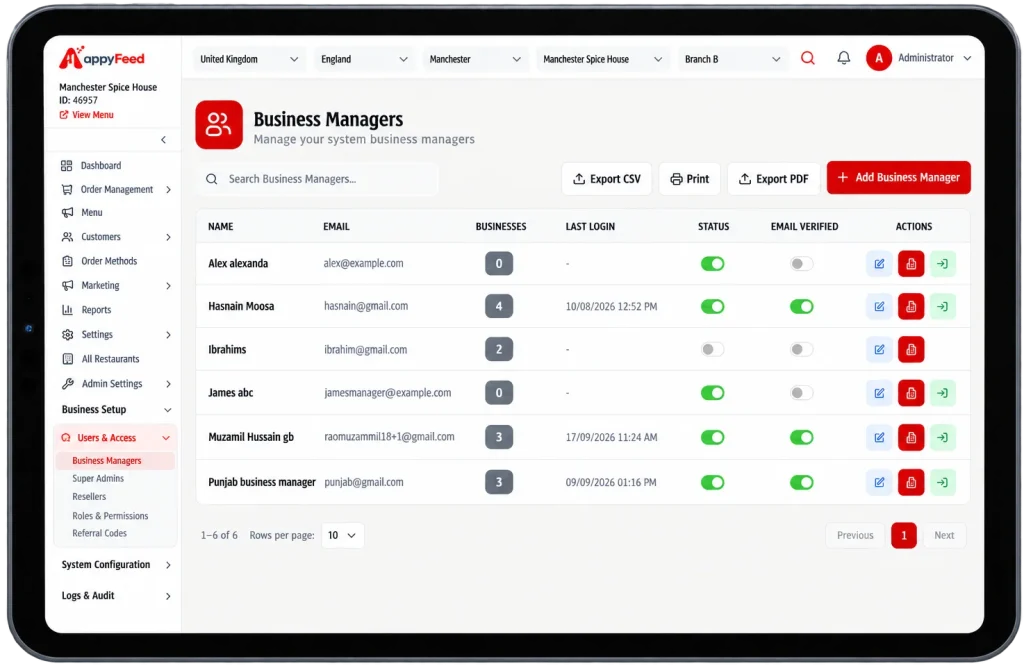The width and height of the screenshot is (1024, 668).
Task: Open the England region dropdown
Action: [364, 59]
